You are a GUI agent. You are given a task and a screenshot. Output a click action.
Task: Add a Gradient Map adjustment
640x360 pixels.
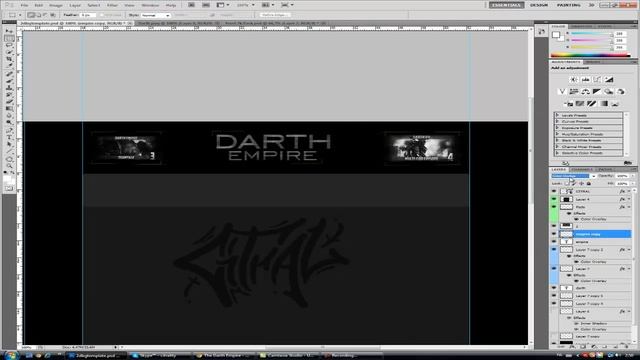604,104
